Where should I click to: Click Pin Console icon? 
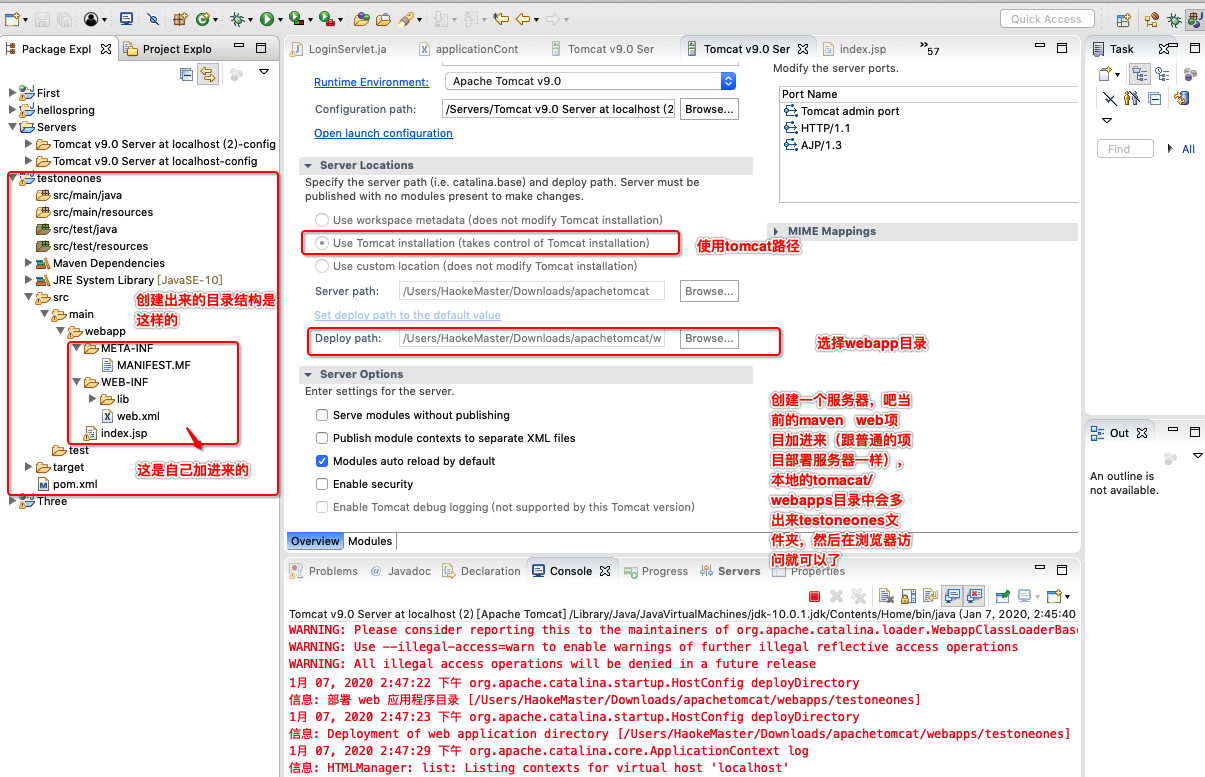click(1002, 596)
